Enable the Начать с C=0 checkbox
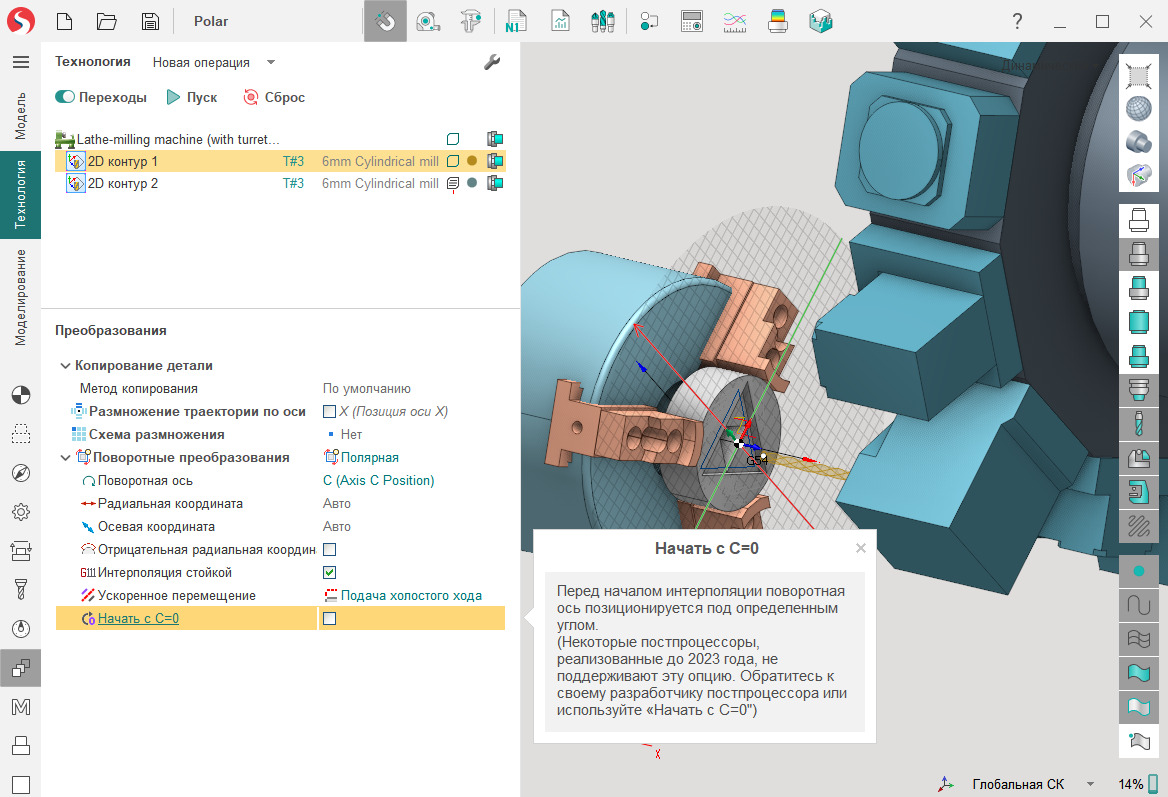This screenshot has width=1168, height=797. 329,619
